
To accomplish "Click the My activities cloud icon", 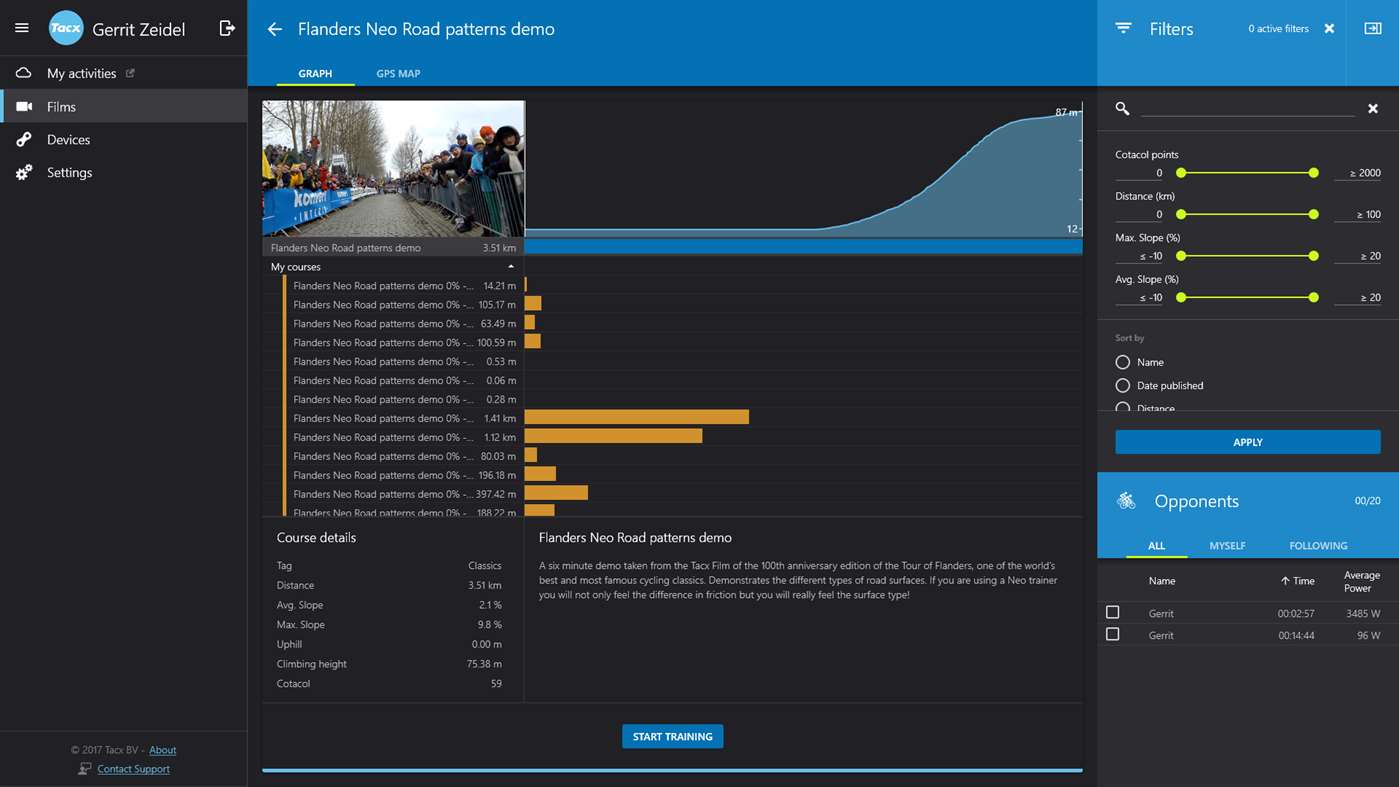I will (x=23, y=73).
